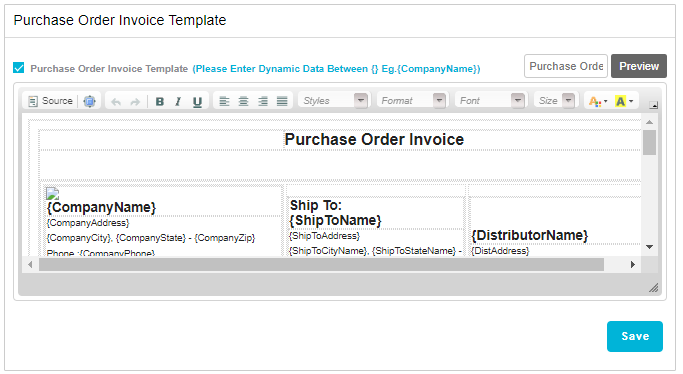Image resolution: width=683 pixels, height=374 pixels.
Task: Open the text color picker
Action: 598,101
